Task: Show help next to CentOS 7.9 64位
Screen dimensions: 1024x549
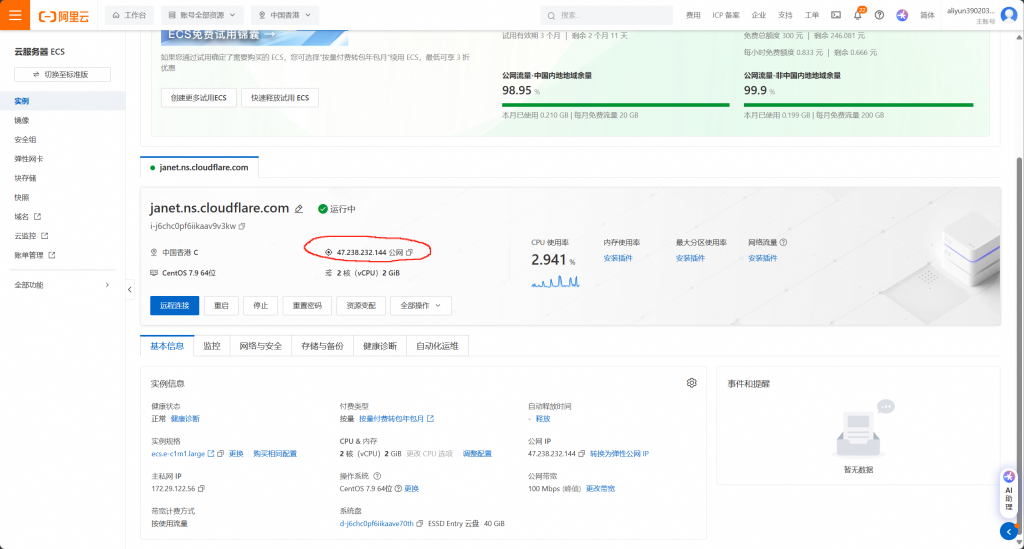Action: (x=398, y=488)
